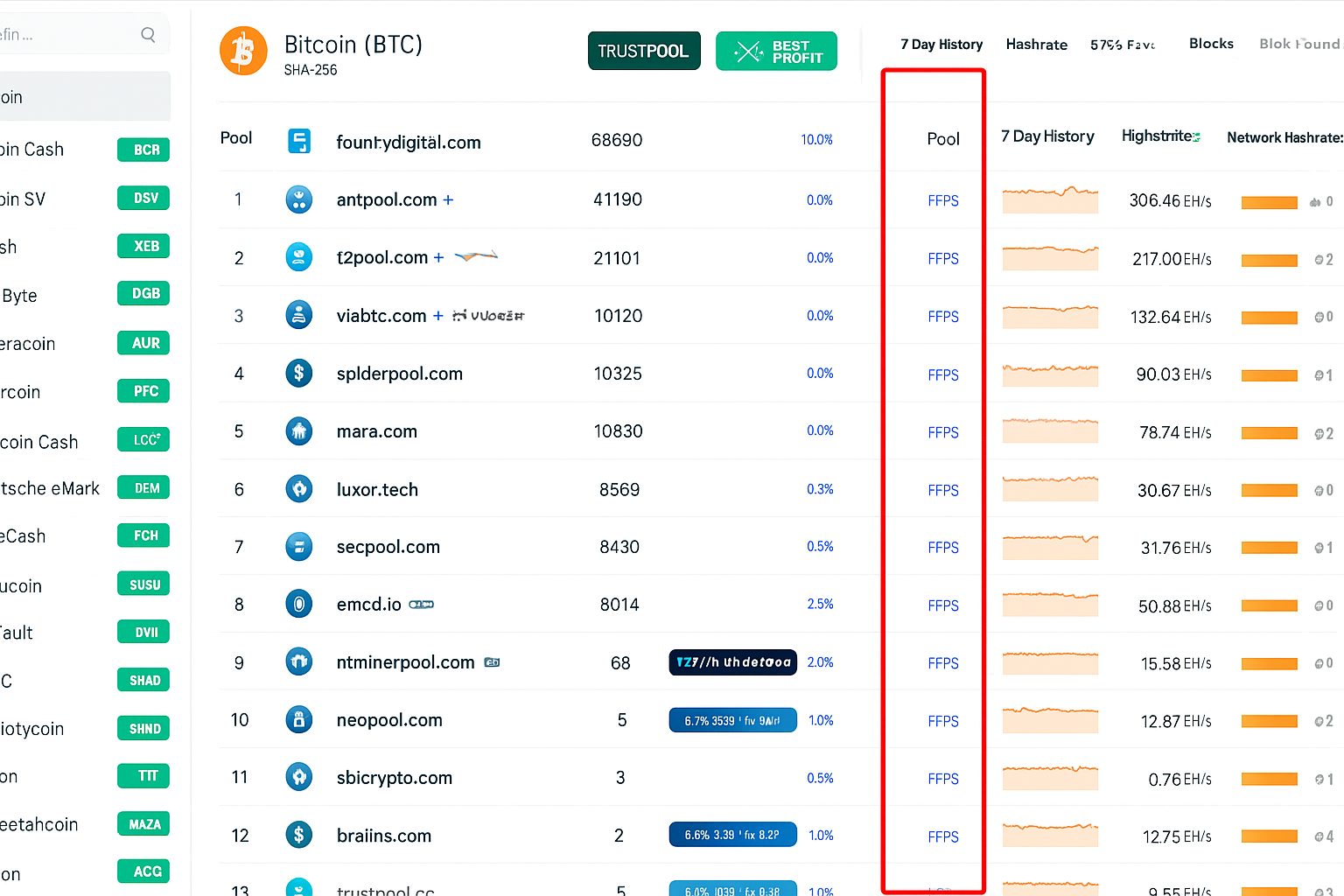This screenshot has height=896, width=1344.
Task: Select the BCR coin badge in sidebar
Action: 144,150
